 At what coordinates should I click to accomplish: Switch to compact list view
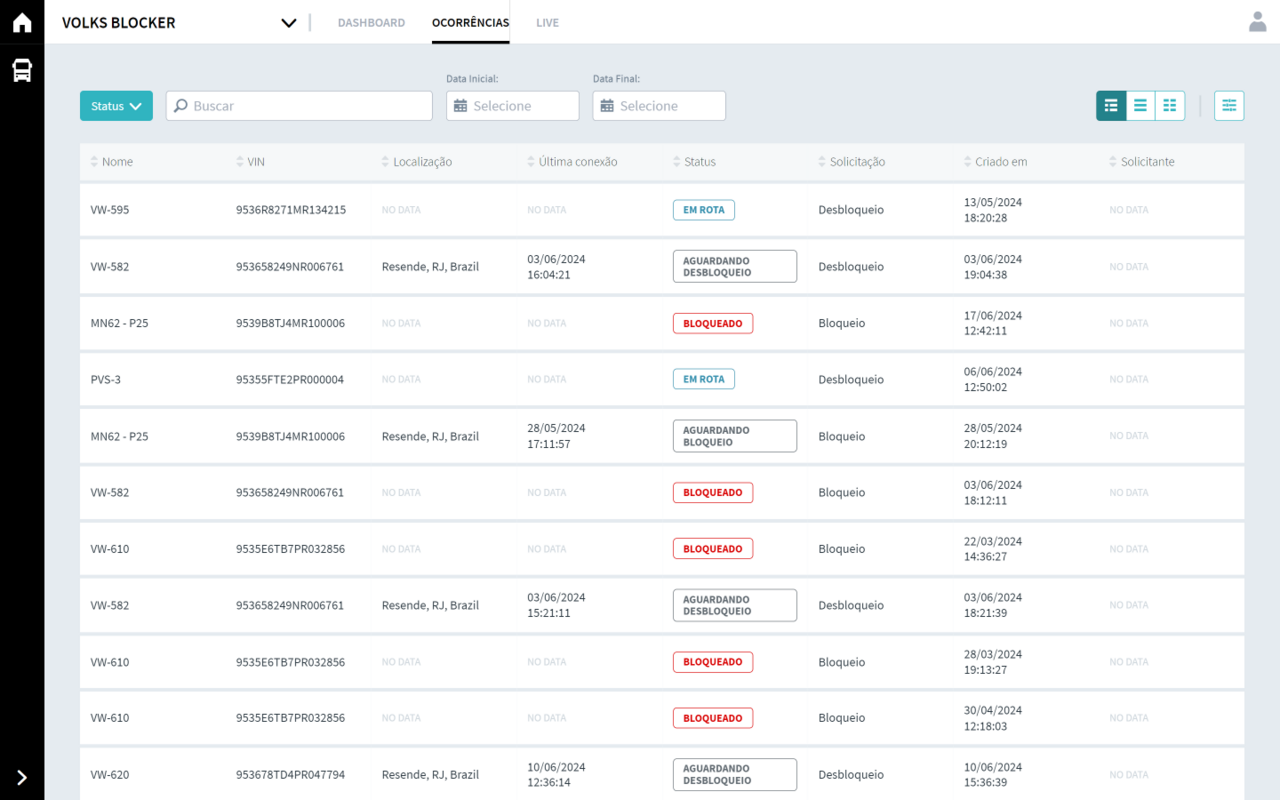coord(1140,106)
